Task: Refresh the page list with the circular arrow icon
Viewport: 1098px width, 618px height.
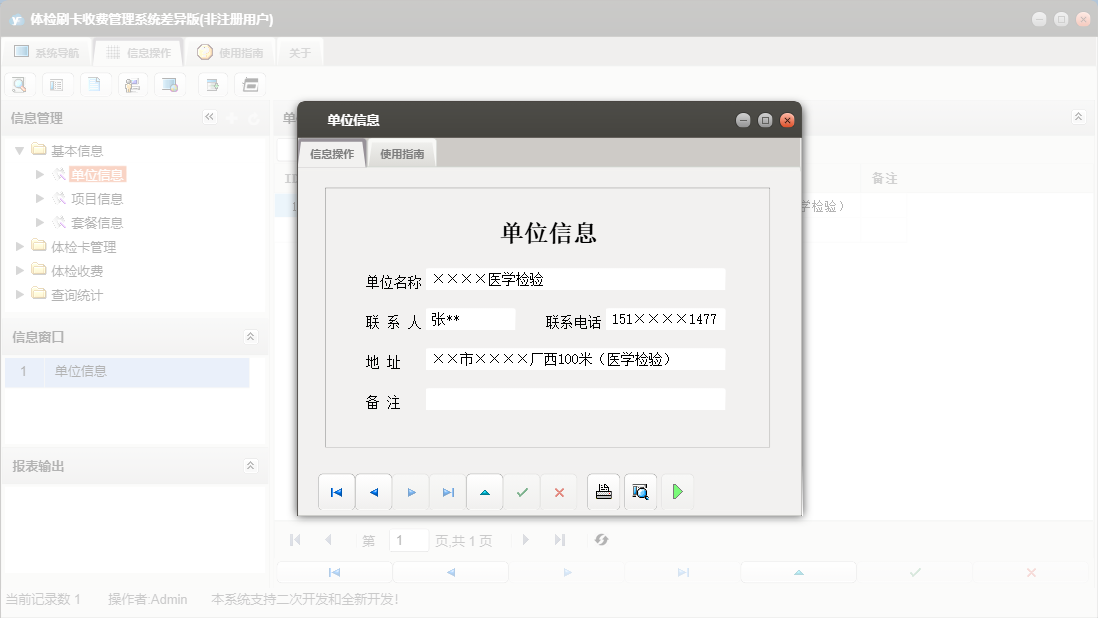Action: pyautogui.click(x=601, y=539)
